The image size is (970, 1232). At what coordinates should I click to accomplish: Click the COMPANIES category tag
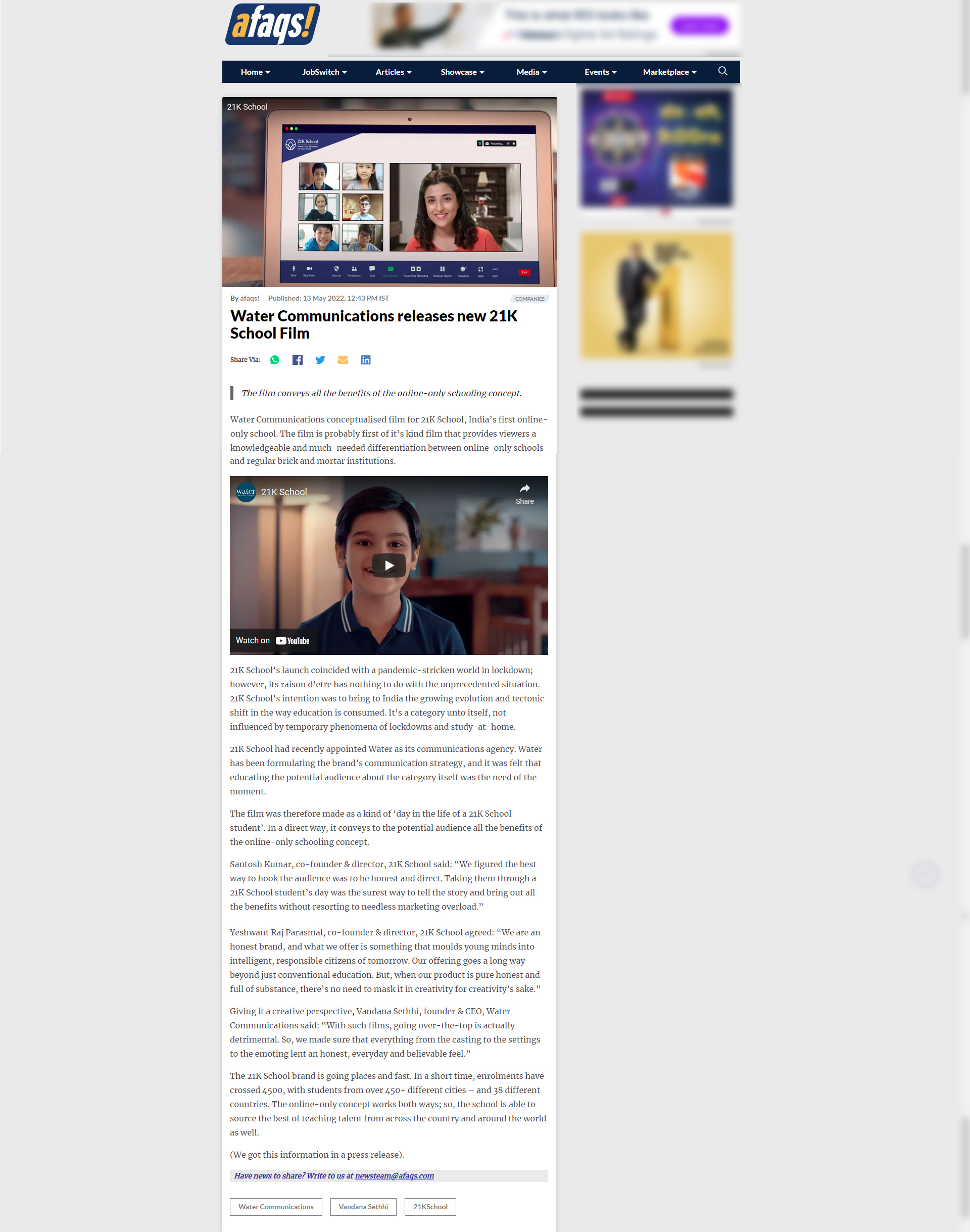[x=529, y=299]
